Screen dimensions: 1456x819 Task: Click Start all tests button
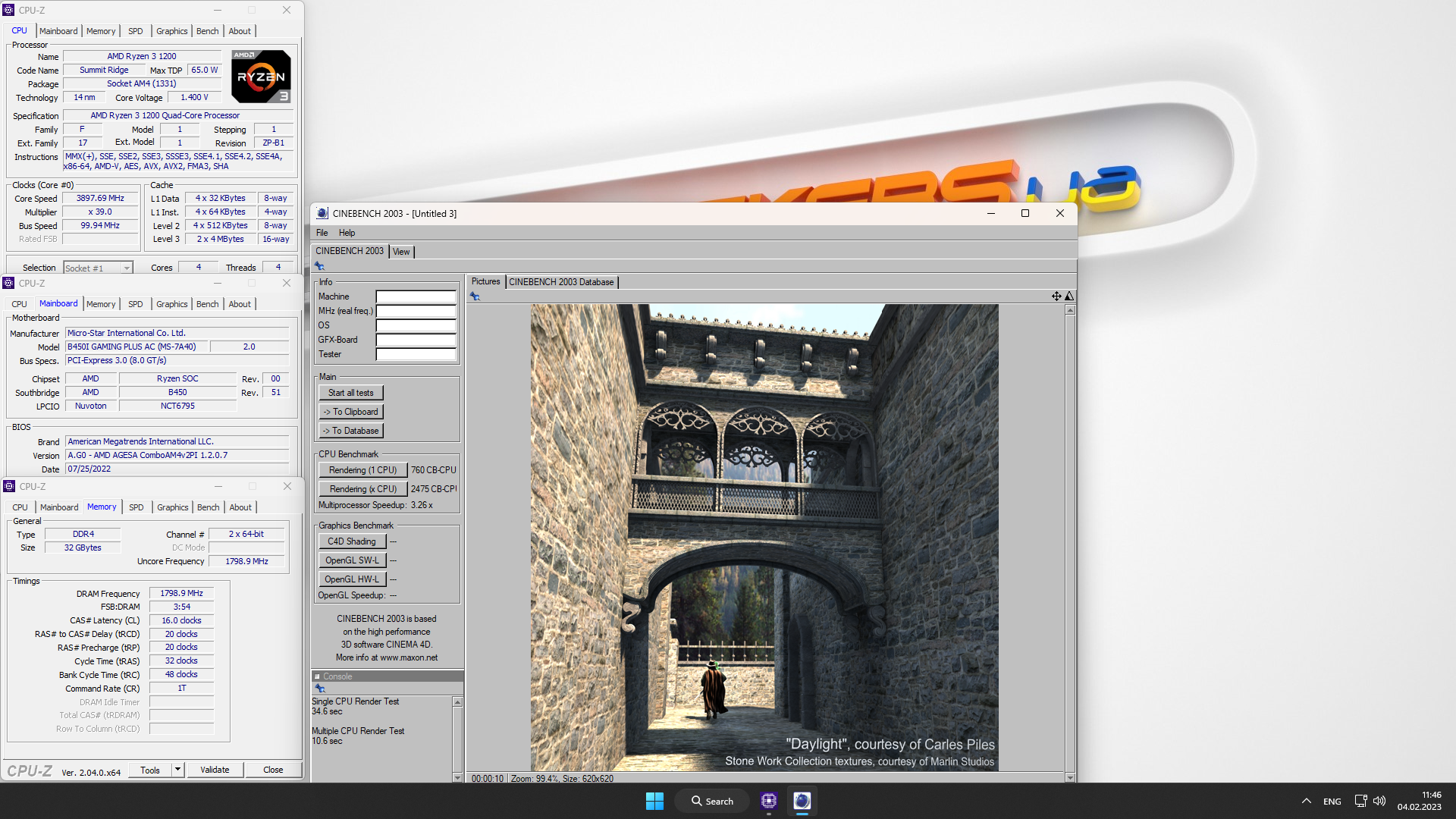point(350,393)
